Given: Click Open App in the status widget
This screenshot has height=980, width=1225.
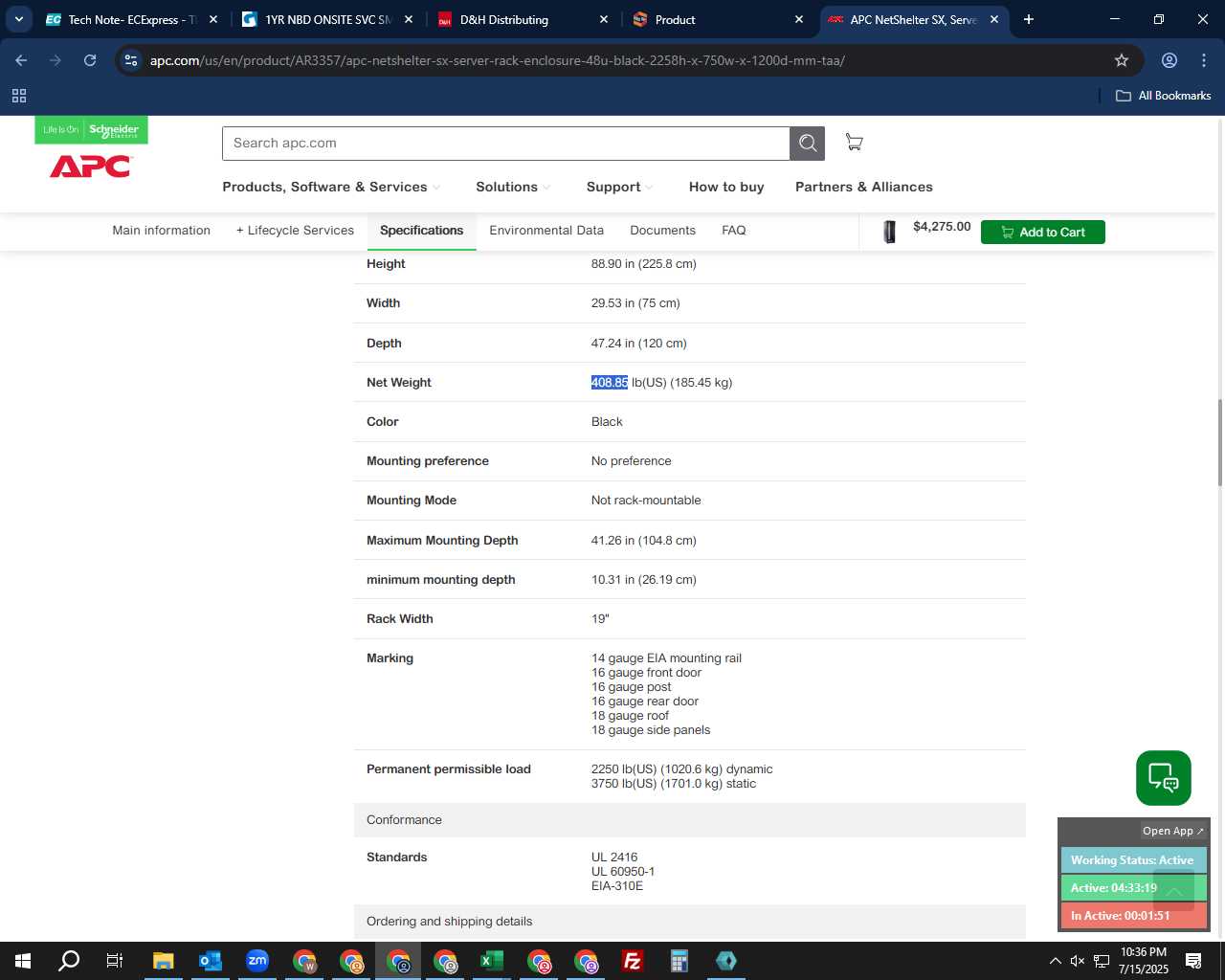Looking at the screenshot, I should click(x=1173, y=831).
